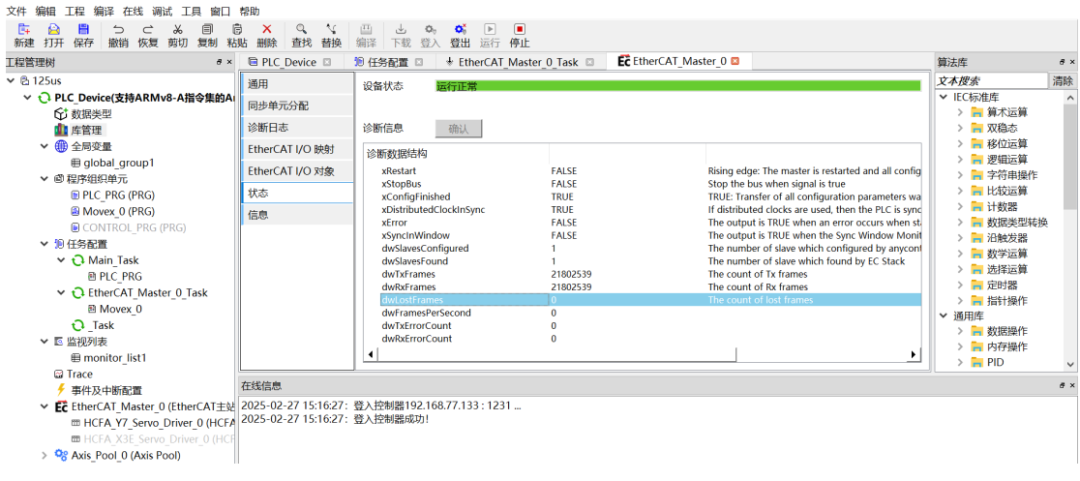Screen dimensions: 1080x481
Task: Select the HCFA_Y7_Servo_Driver_0 tree item
Action: (152, 423)
